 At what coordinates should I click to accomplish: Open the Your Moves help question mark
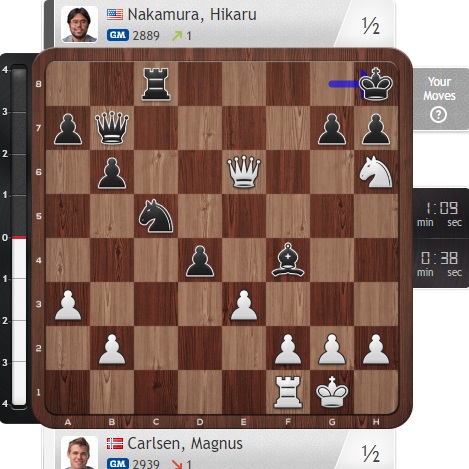click(438, 115)
